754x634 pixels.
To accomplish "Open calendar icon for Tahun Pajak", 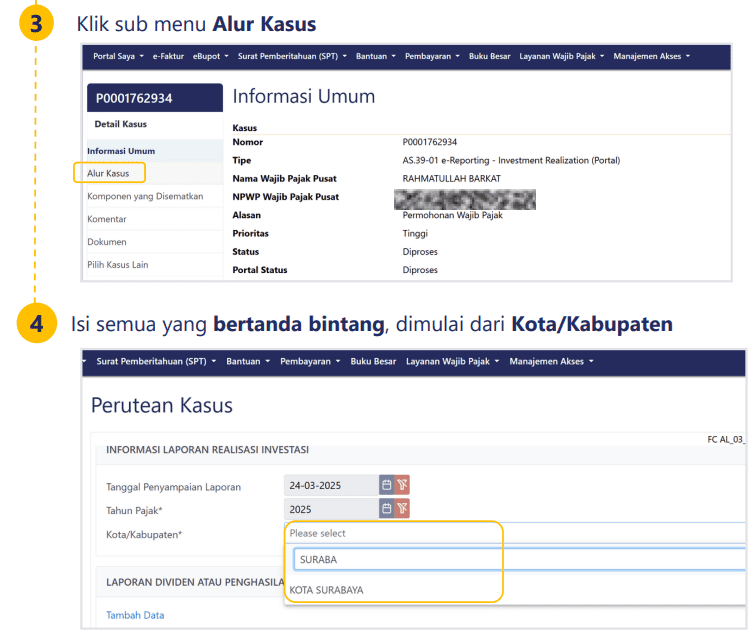I will [x=386, y=508].
